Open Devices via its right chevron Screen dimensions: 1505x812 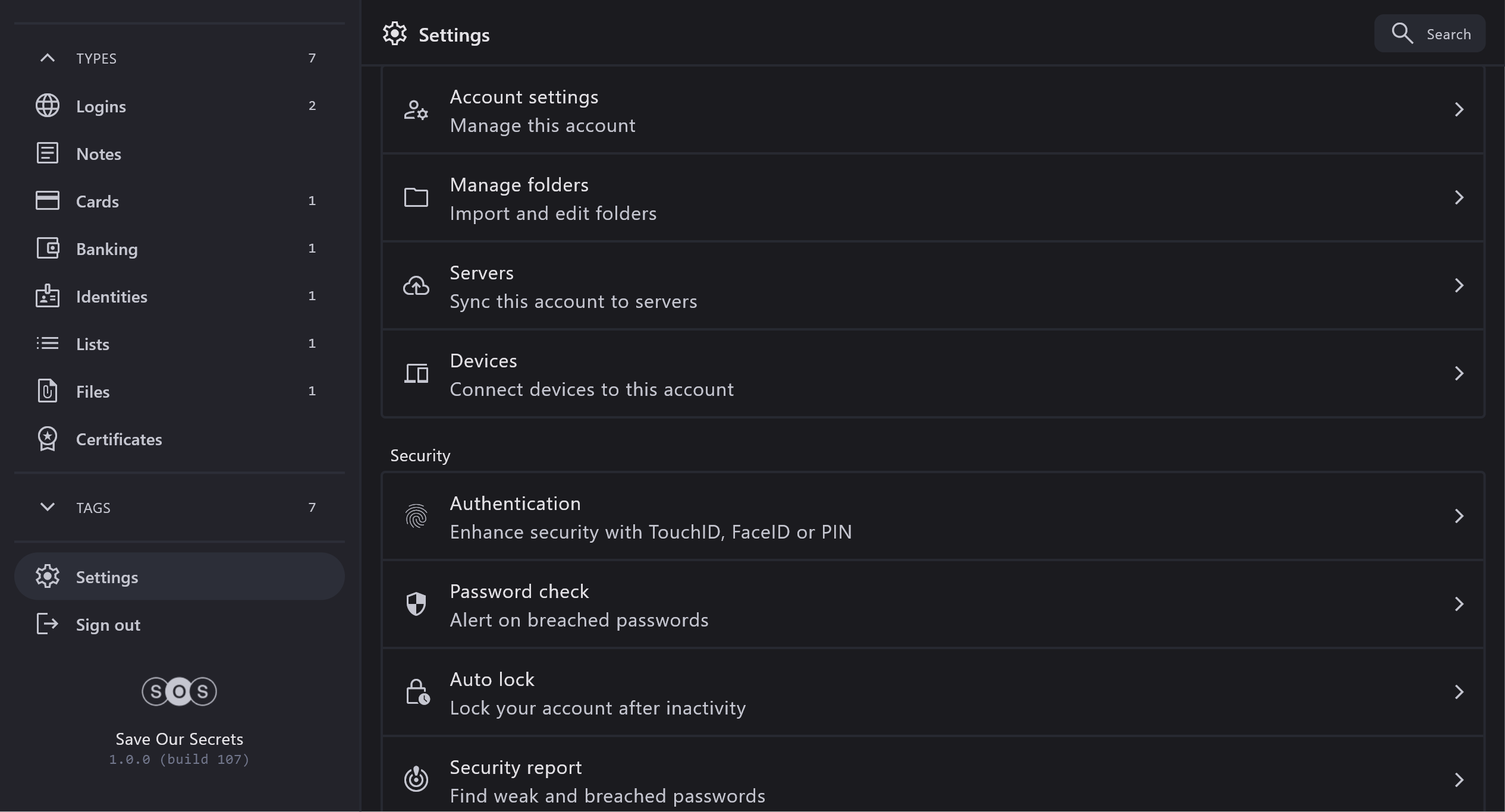pos(1459,373)
